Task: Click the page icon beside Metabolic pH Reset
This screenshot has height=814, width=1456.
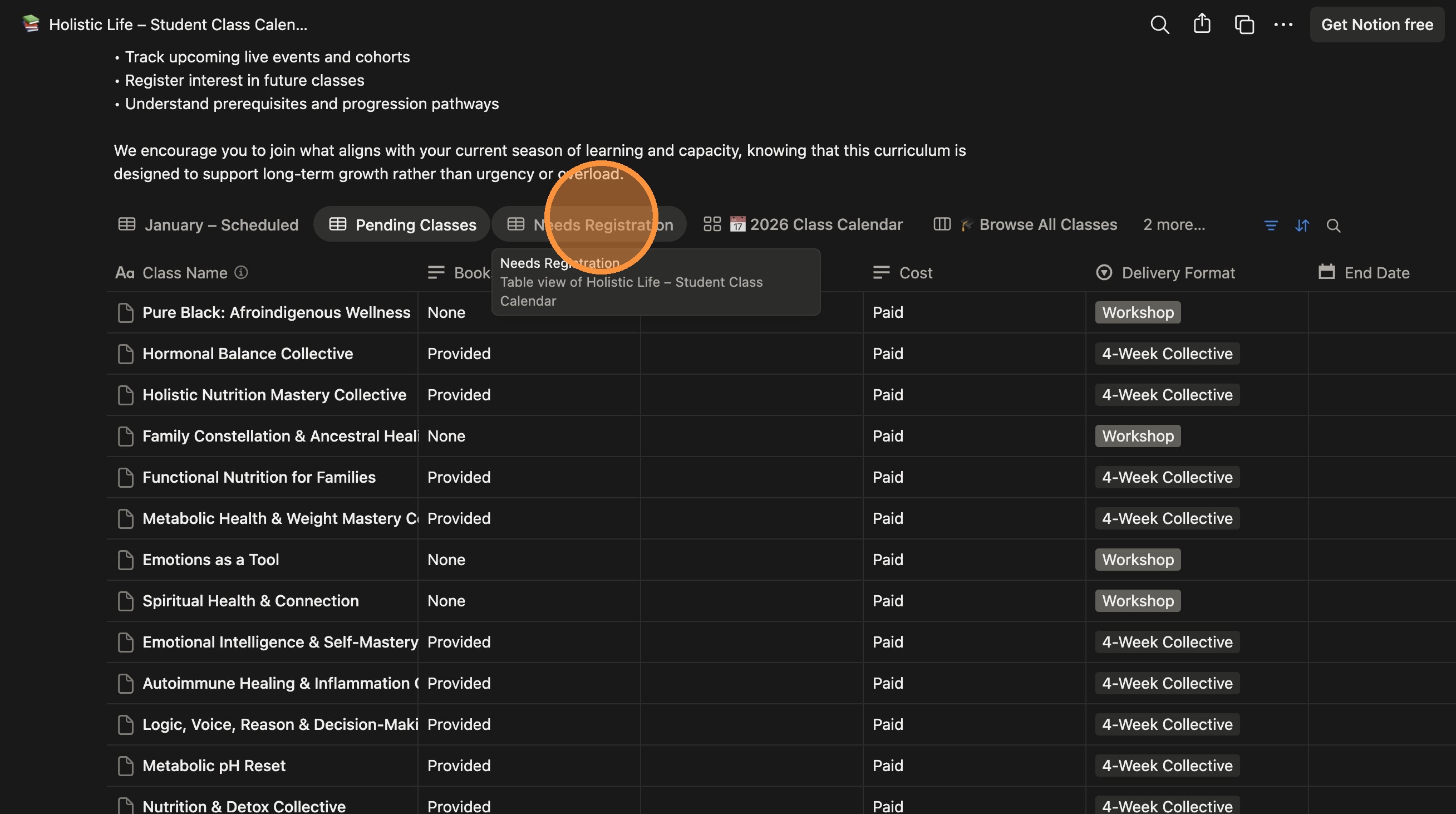Action: [125, 766]
